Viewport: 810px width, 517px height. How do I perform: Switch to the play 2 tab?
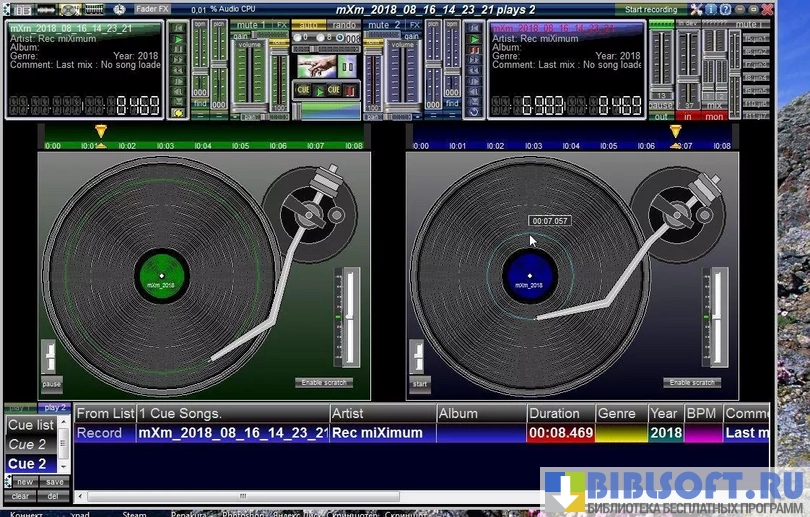coord(54,407)
